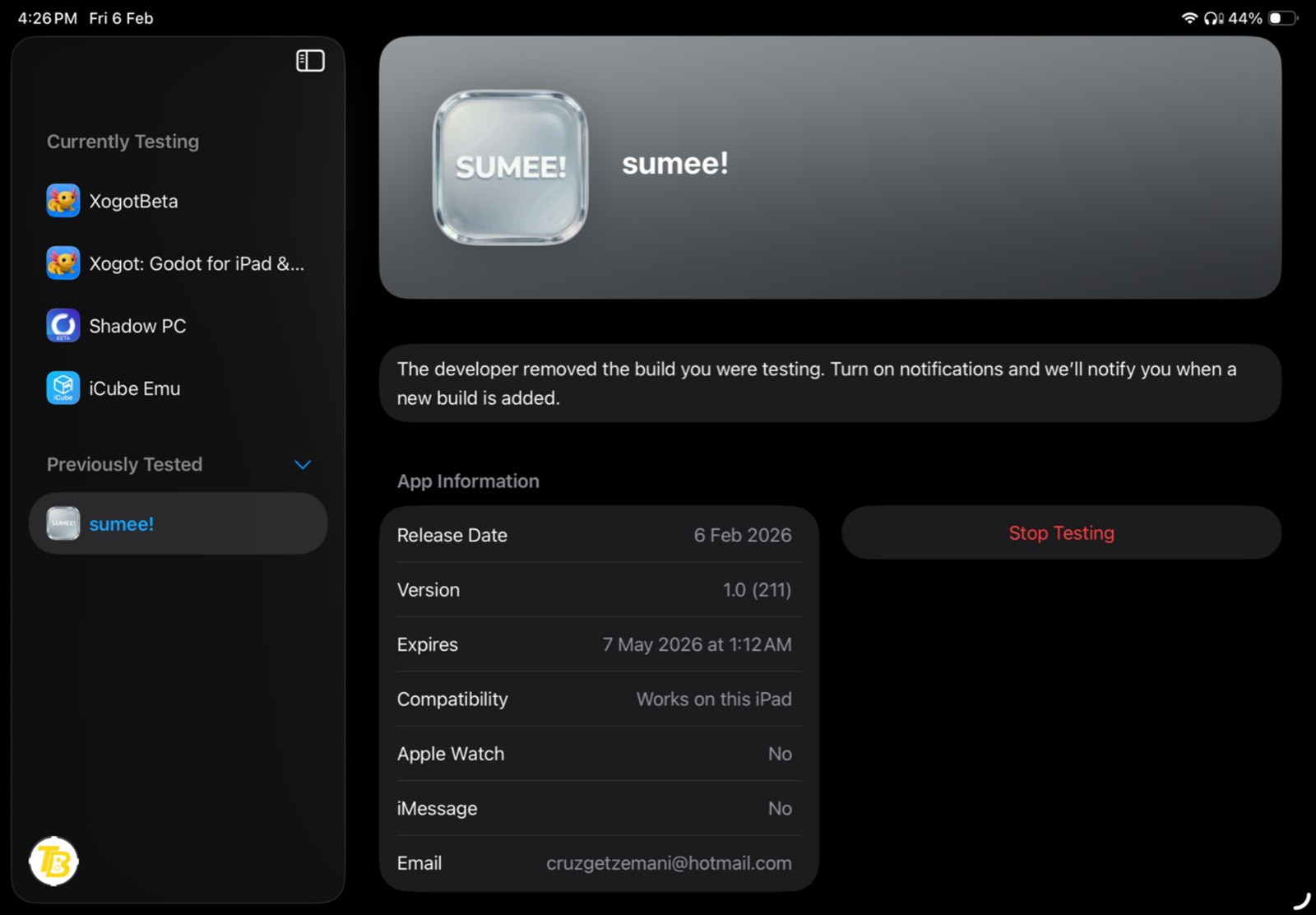Open XogotBeta app icon

(x=63, y=201)
